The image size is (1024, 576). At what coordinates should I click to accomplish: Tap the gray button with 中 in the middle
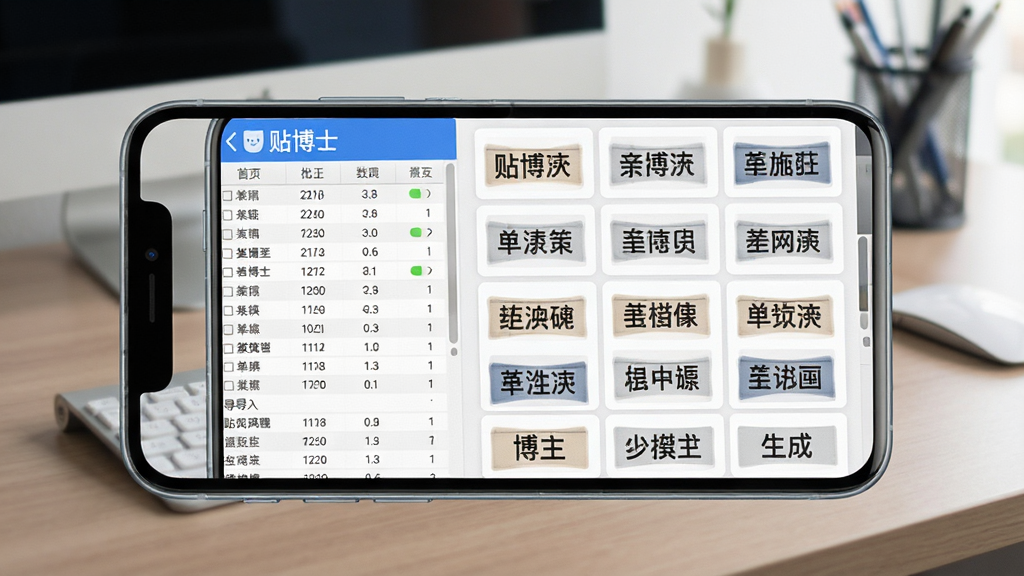(662, 378)
